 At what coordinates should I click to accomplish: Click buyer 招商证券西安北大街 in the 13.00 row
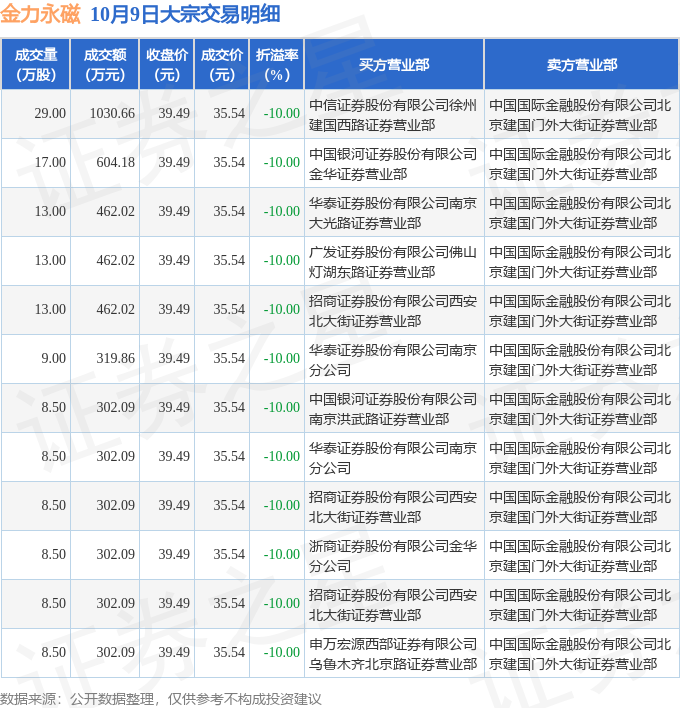(393, 311)
